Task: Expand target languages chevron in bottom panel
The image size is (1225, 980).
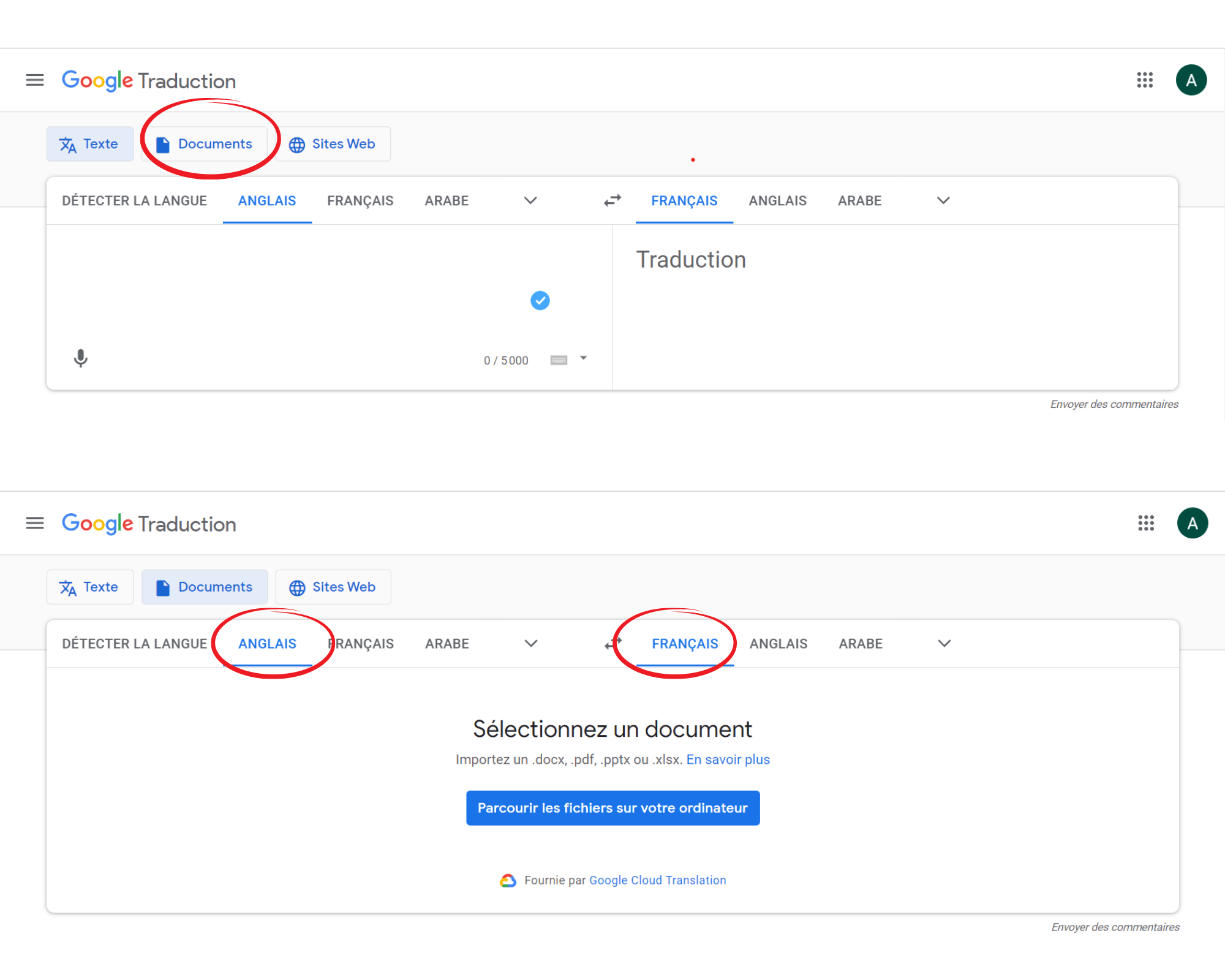Action: click(944, 643)
